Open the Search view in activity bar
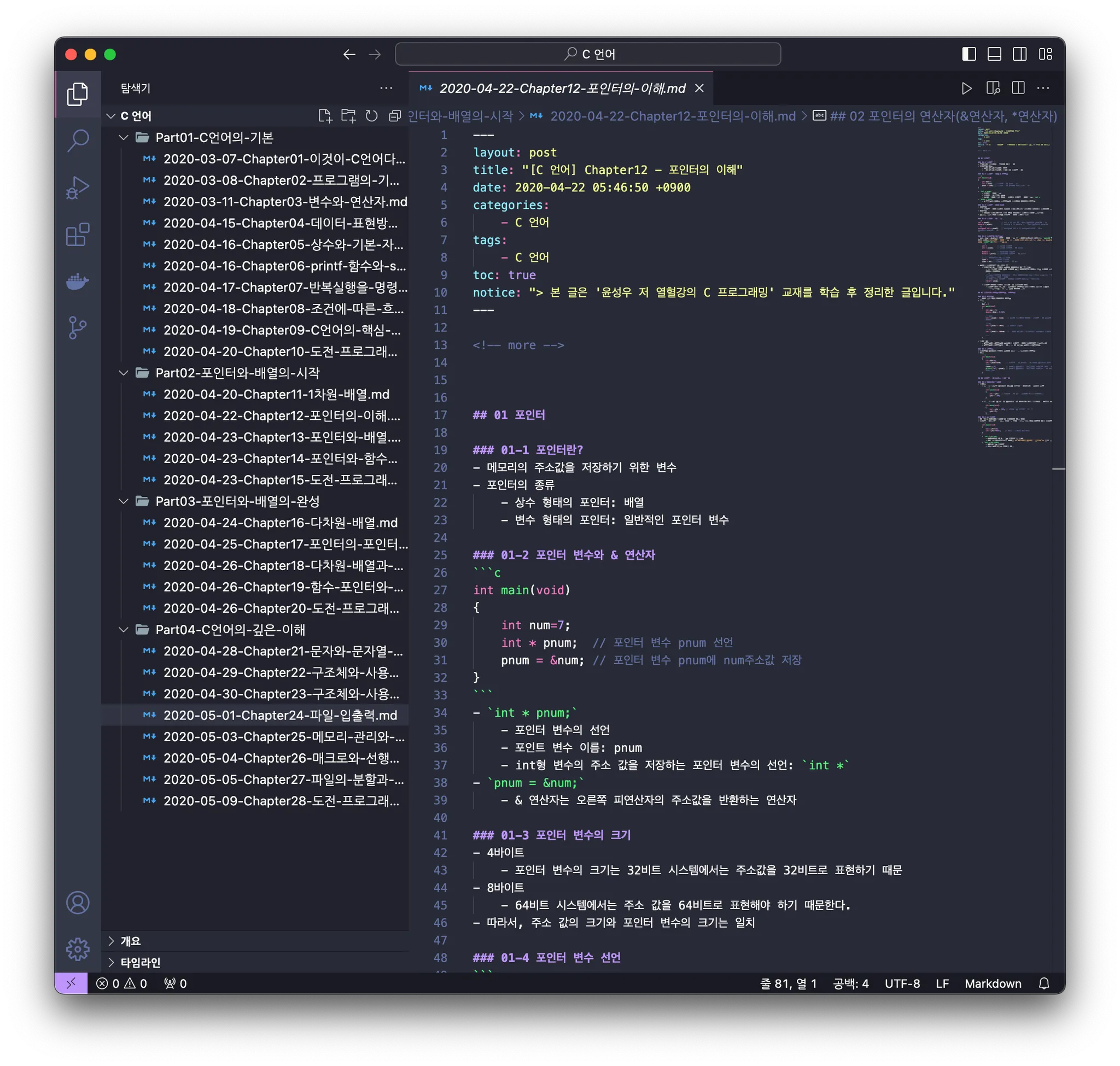This screenshot has width=1120, height=1066. [78, 140]
